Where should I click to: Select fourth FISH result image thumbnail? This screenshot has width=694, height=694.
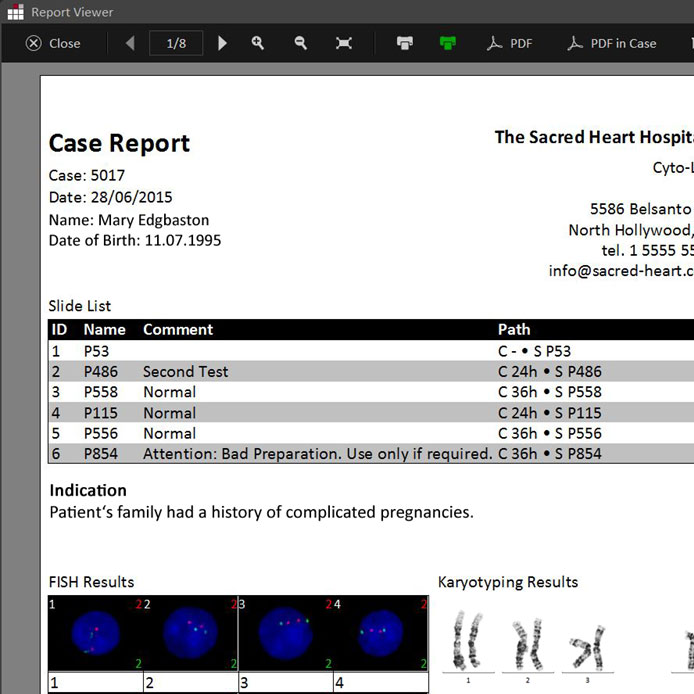pos(380,633)
